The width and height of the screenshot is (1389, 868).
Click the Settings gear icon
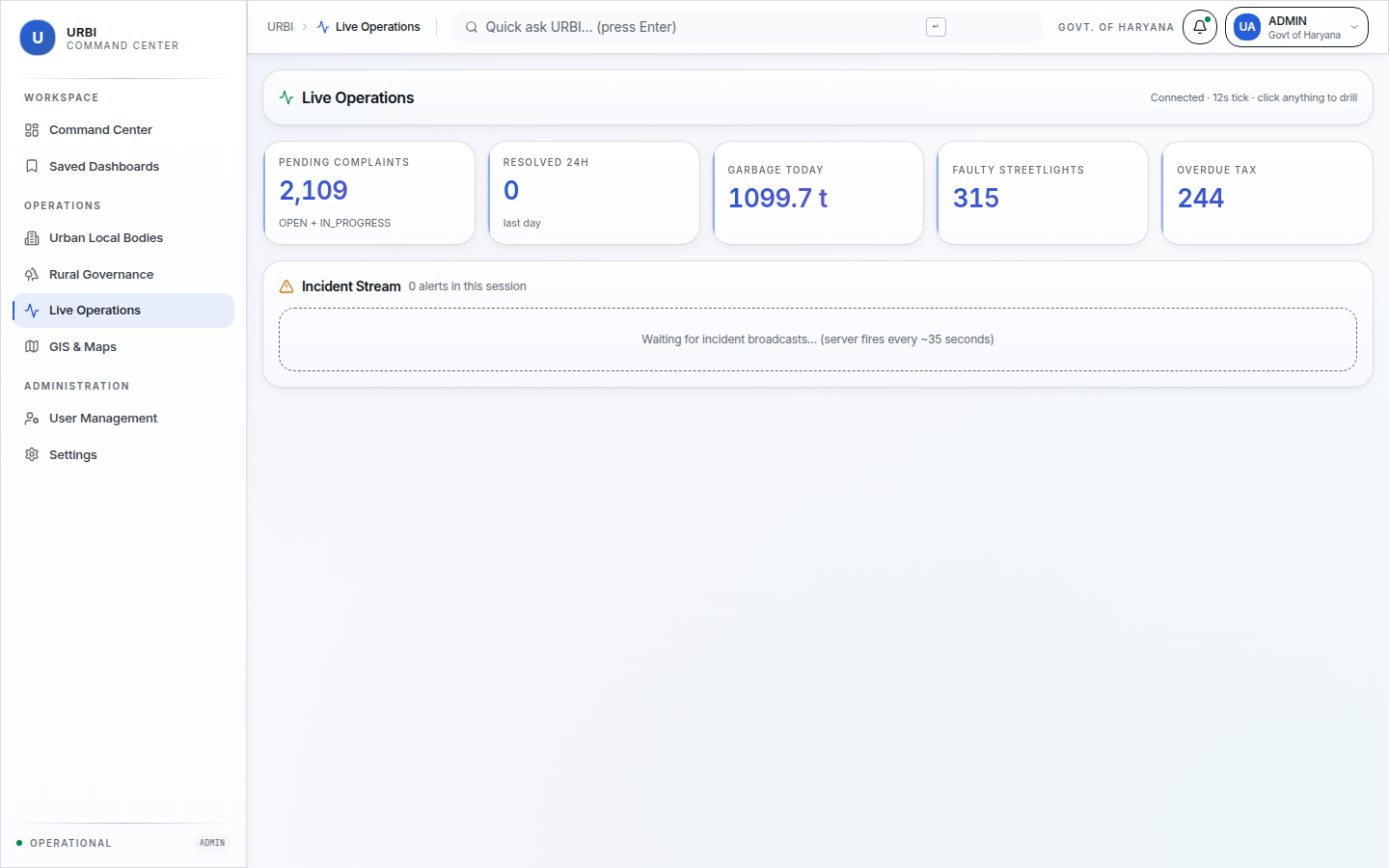32,455
